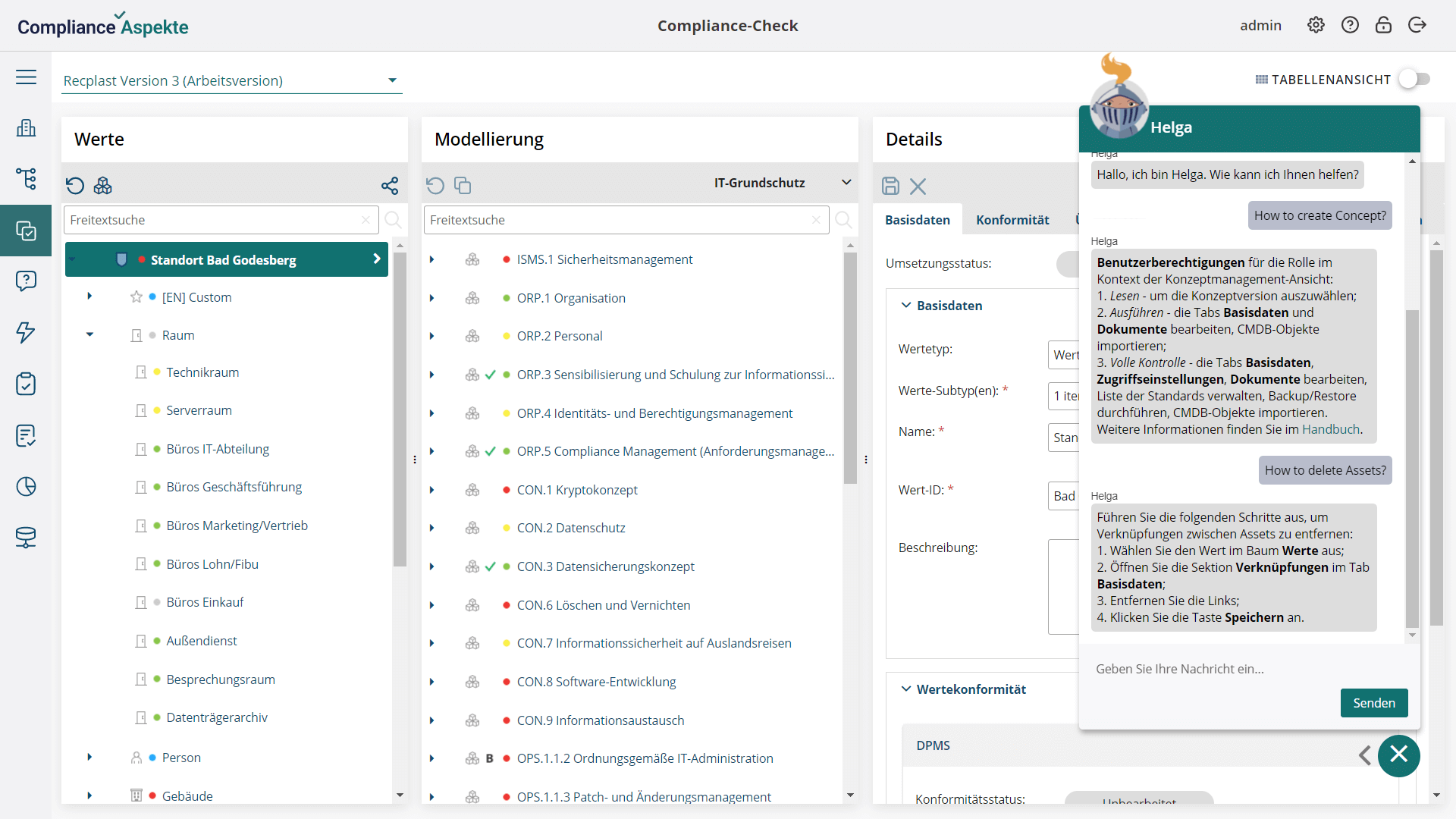The image size is (1456, 819).
Task: Click the copy icon in the Modellierung panel
Action: point(463,185)
